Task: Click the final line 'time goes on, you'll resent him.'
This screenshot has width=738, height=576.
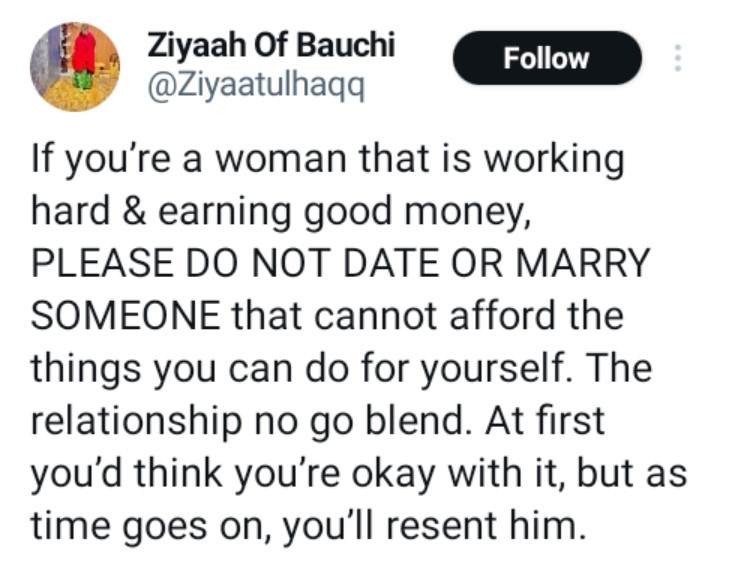Action: click(309, 526)
